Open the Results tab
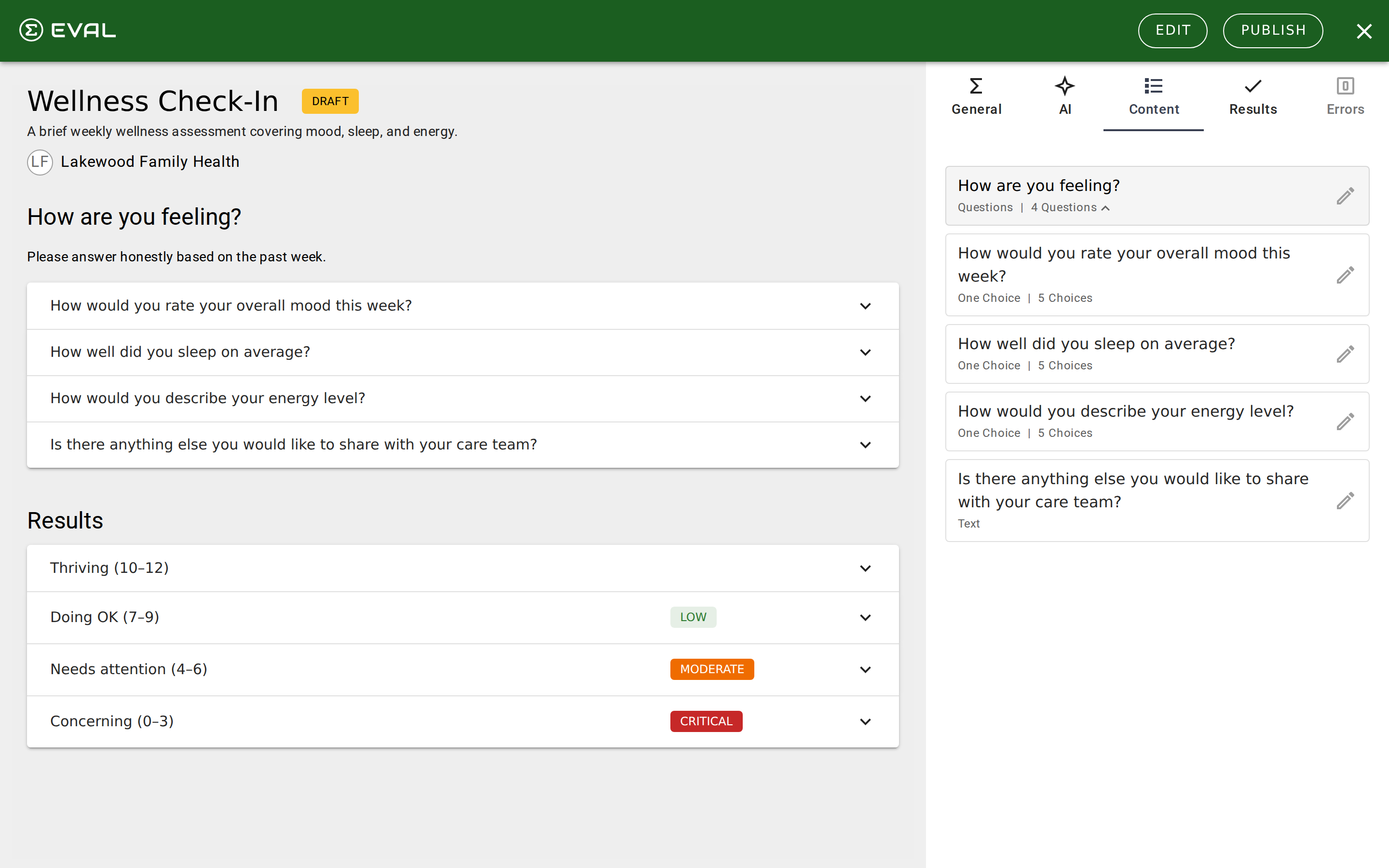The width and height of the screenshot is (1389, 868). coord(1253,97)
